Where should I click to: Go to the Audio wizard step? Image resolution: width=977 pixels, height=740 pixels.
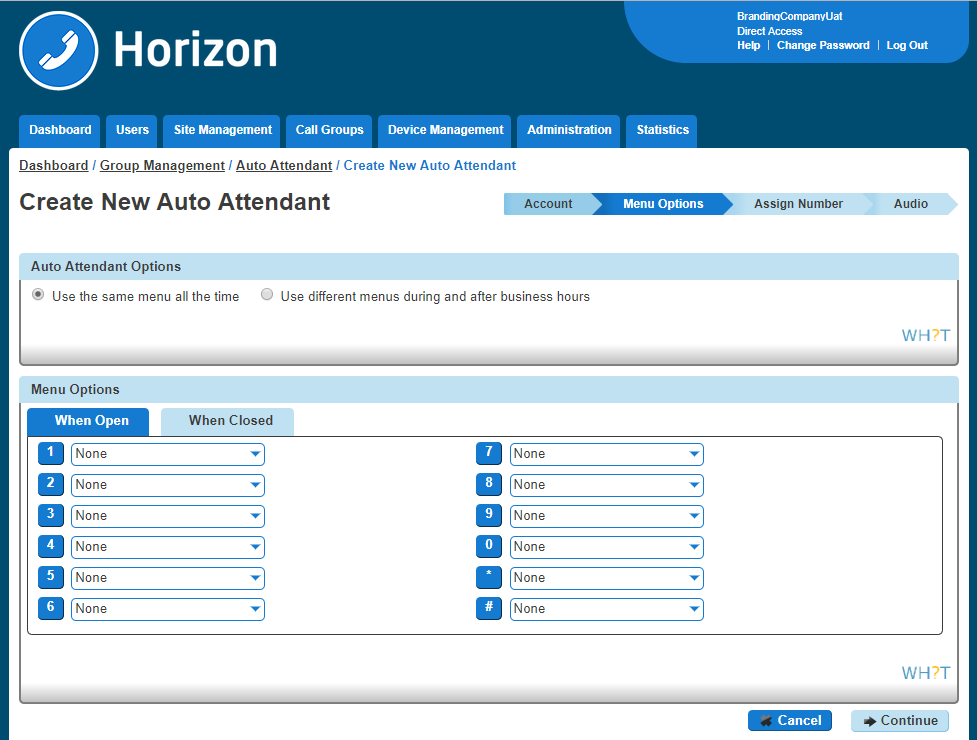910,204
